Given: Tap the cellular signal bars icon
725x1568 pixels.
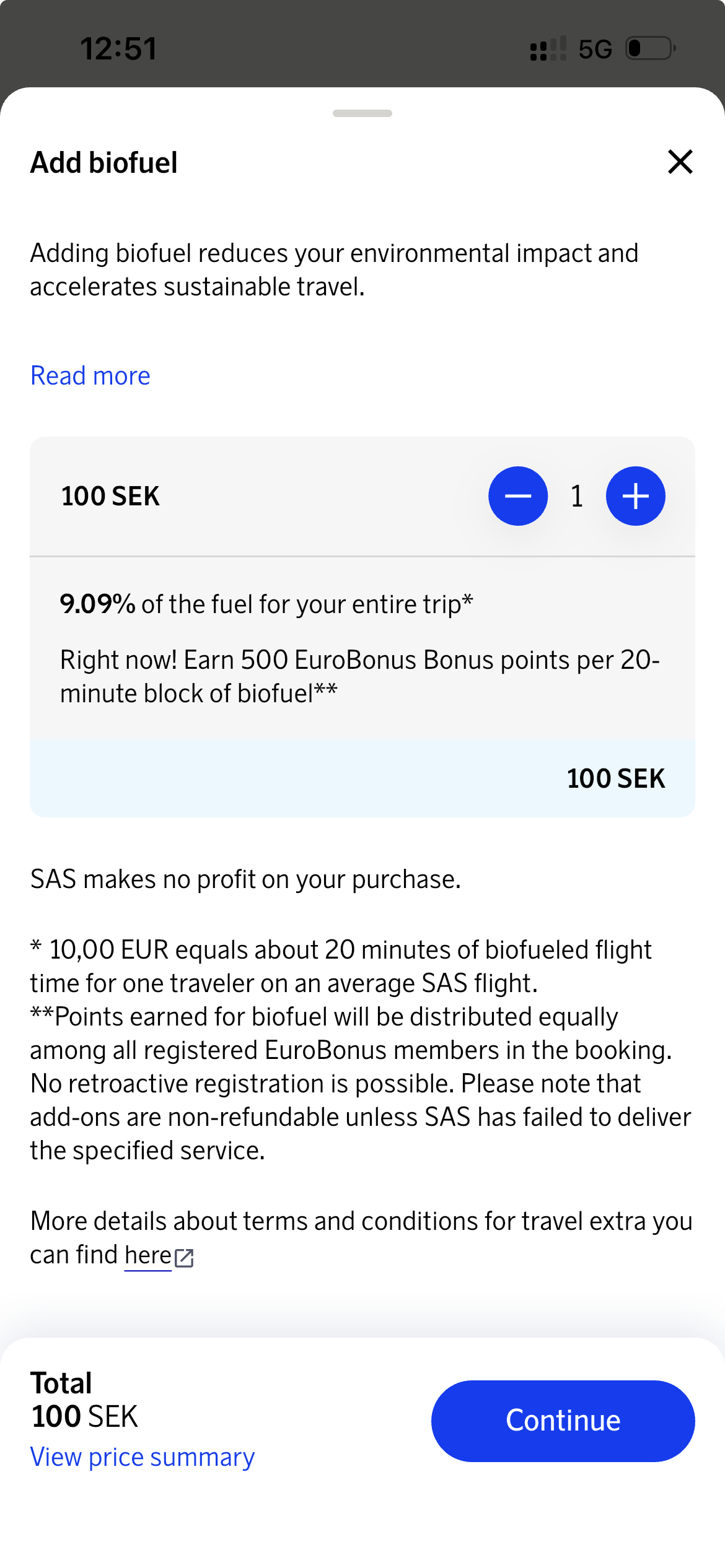Looking at the screenshot, I should tap(548, 48).
